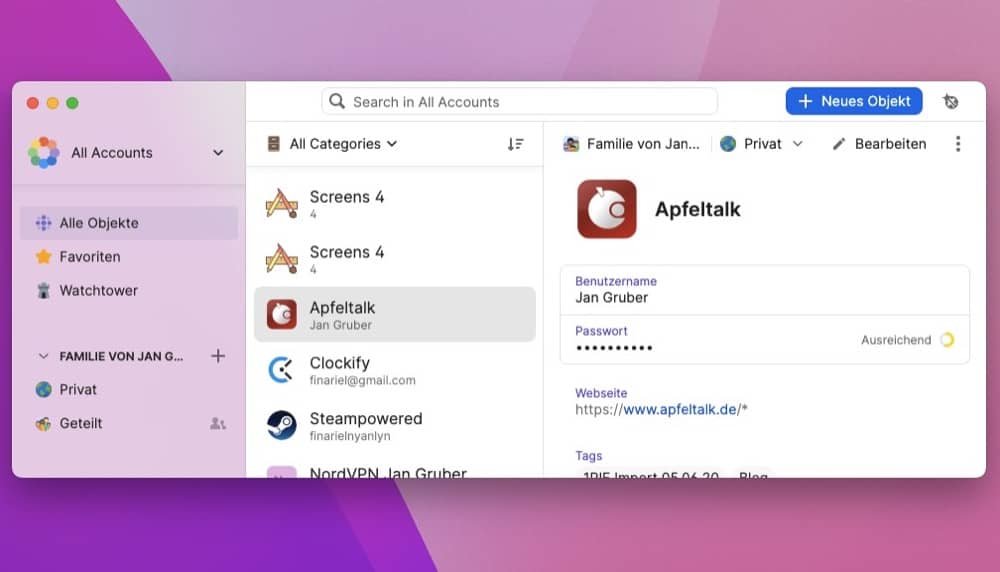Screen dimensions: 1000x572
Task: Click the sort order icon above the list
Action: click(x=515, y=144)
